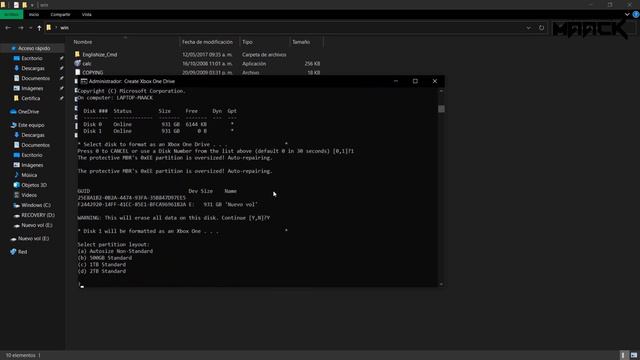
Task: Click Properties icon in quick access toolbar
Action: (x=16, y=5)
